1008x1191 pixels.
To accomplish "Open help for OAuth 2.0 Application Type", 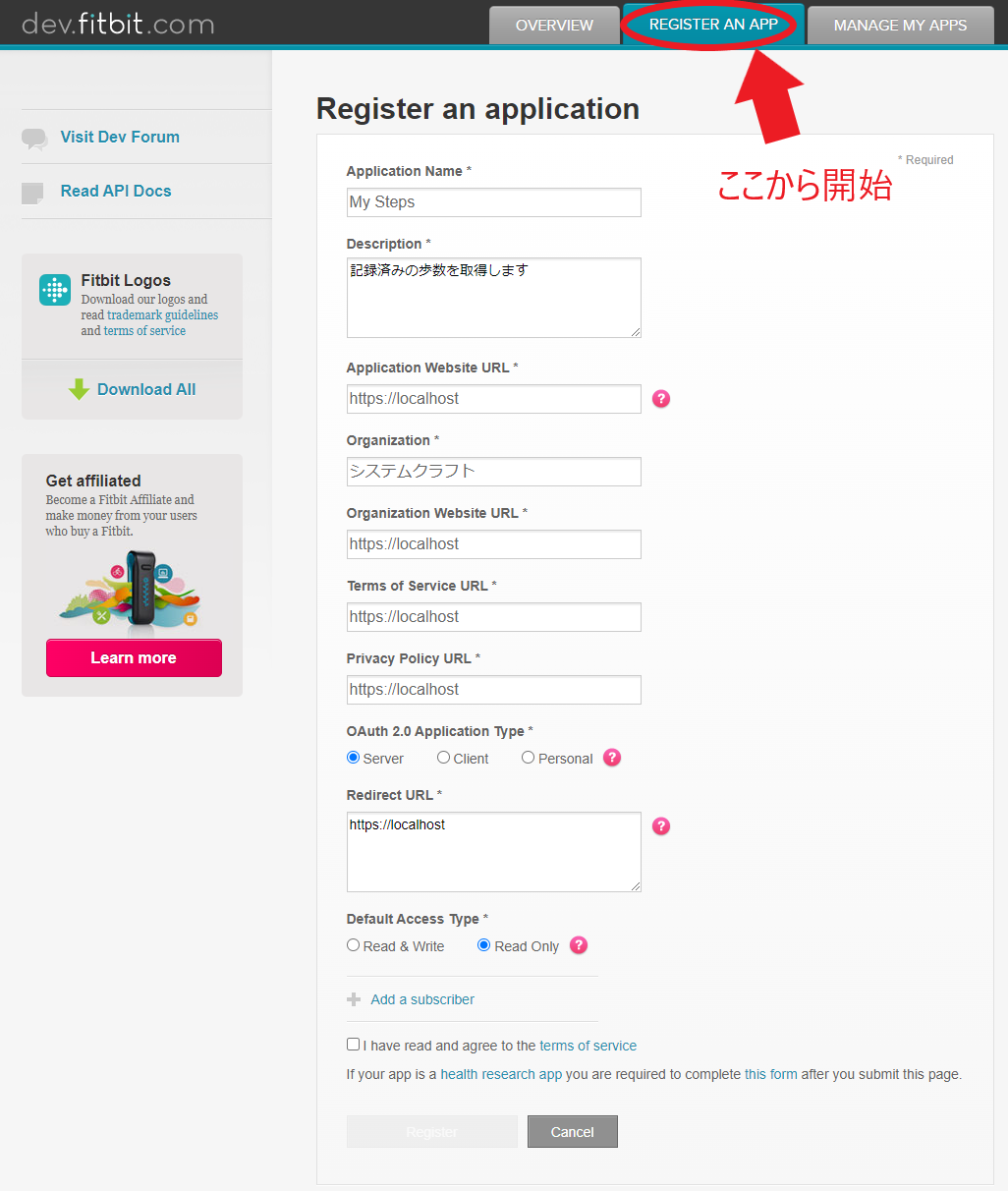I will coord(611,758).
